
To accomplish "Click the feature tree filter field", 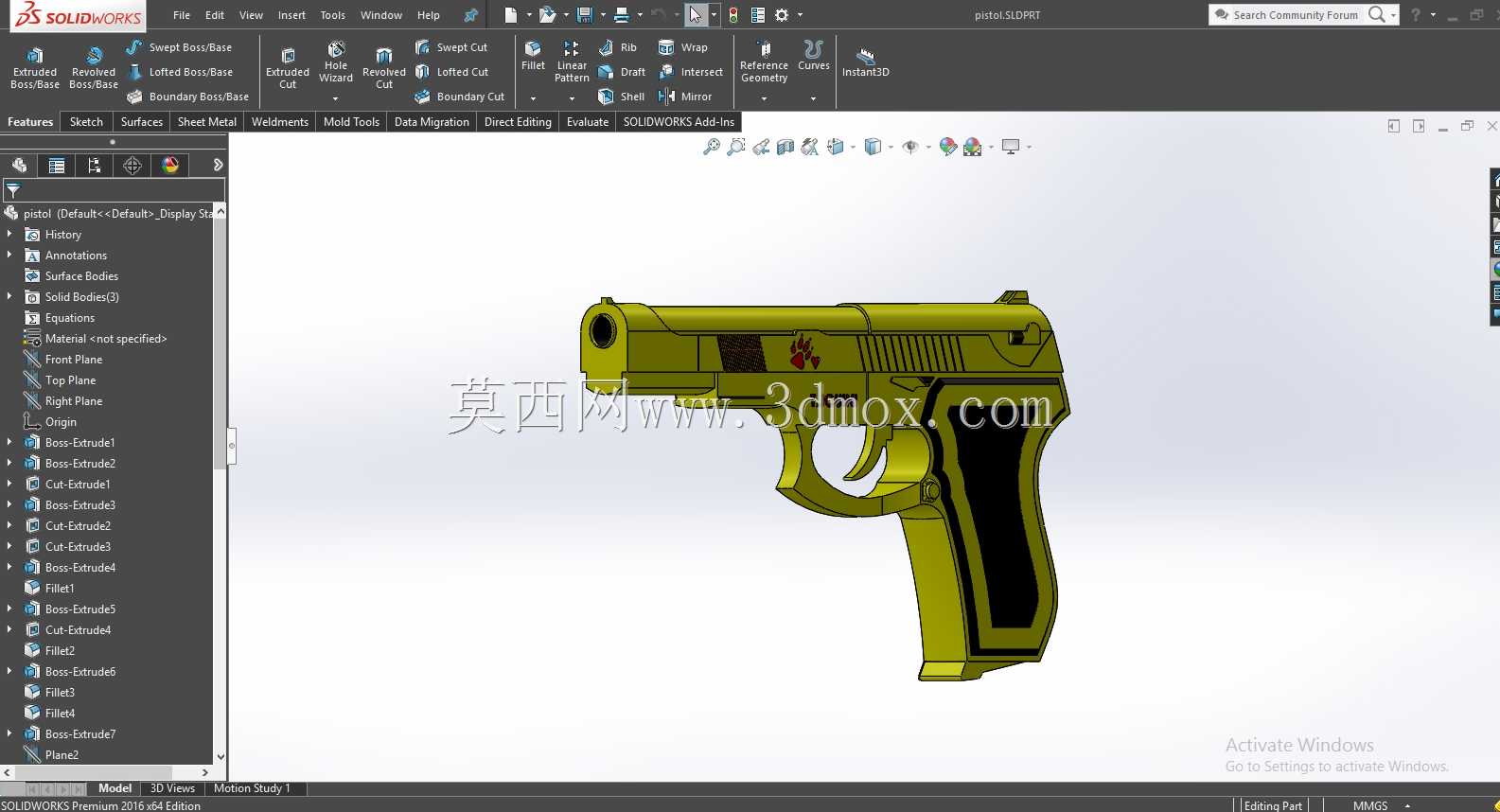I will (x=114, y=190).
